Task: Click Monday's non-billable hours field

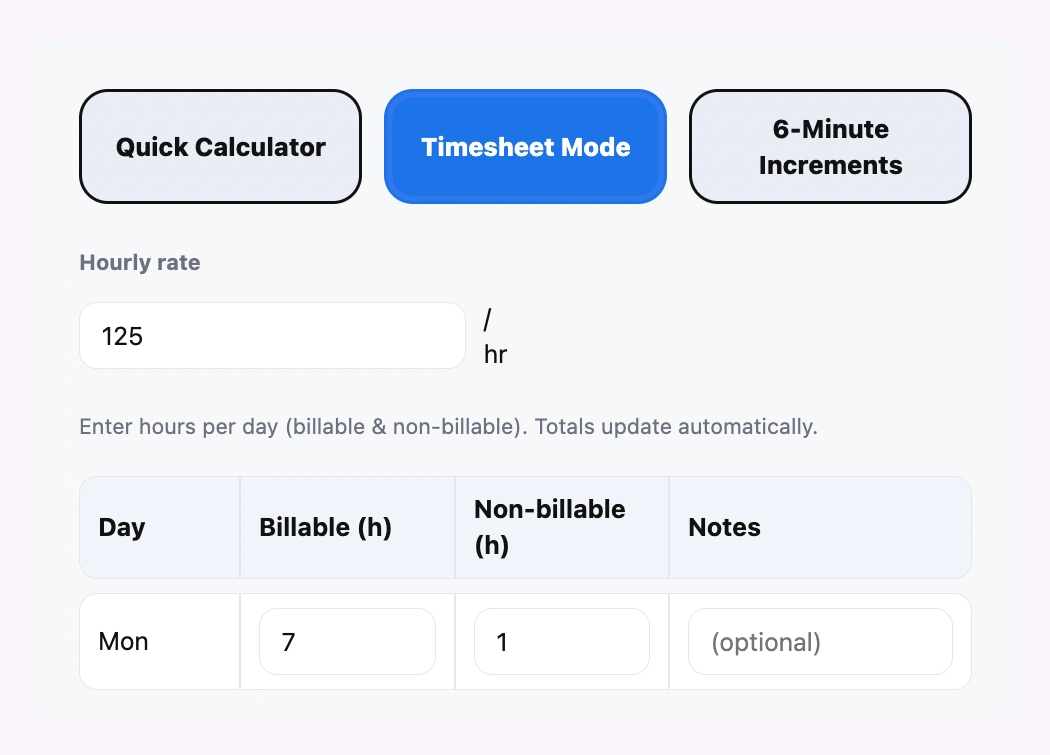Action: [x=561, y=641]
